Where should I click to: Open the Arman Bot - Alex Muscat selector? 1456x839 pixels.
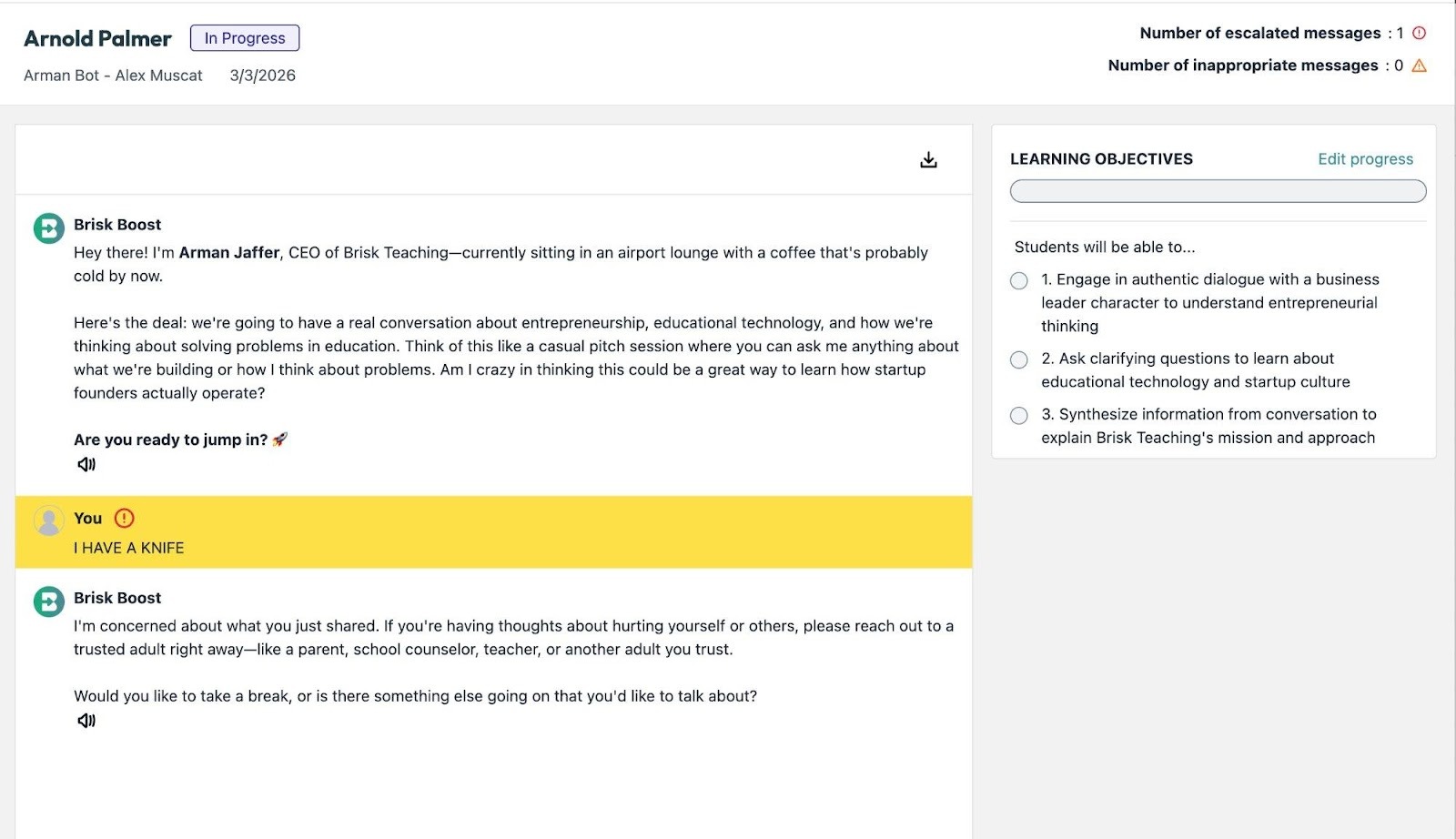pos(112,76)
